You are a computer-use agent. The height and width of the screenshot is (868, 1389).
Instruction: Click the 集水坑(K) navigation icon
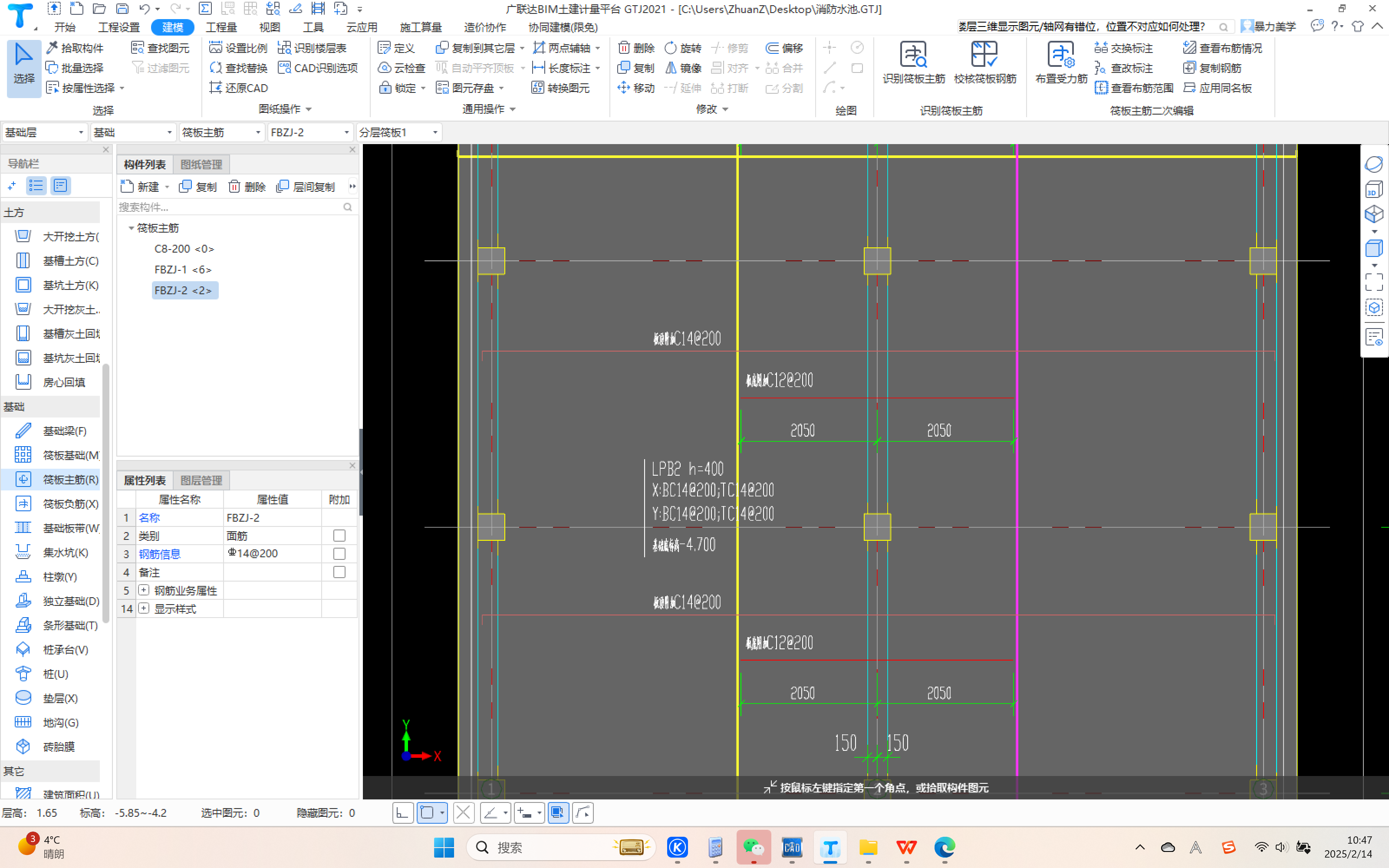23,552
